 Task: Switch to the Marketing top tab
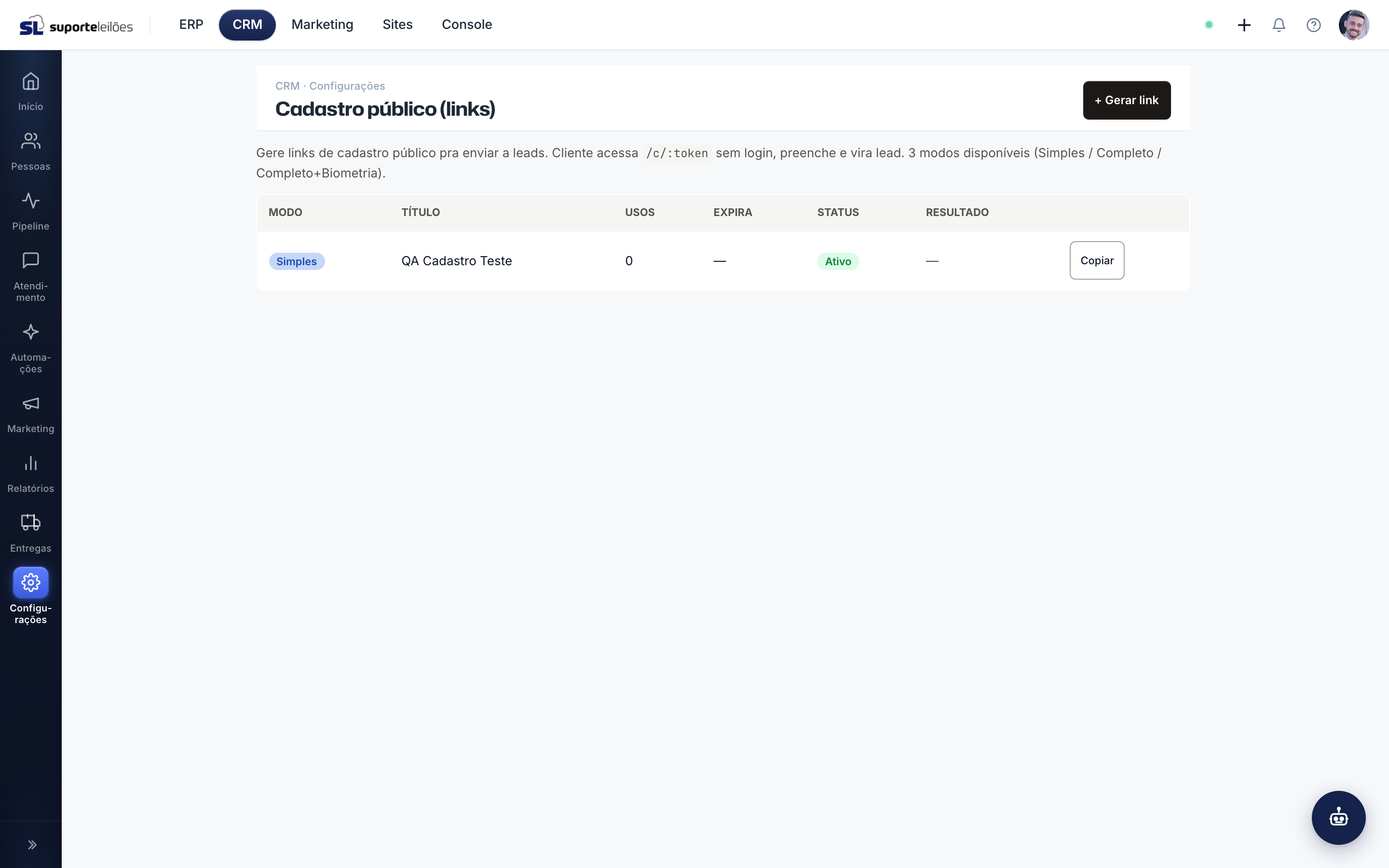[323, 25]
